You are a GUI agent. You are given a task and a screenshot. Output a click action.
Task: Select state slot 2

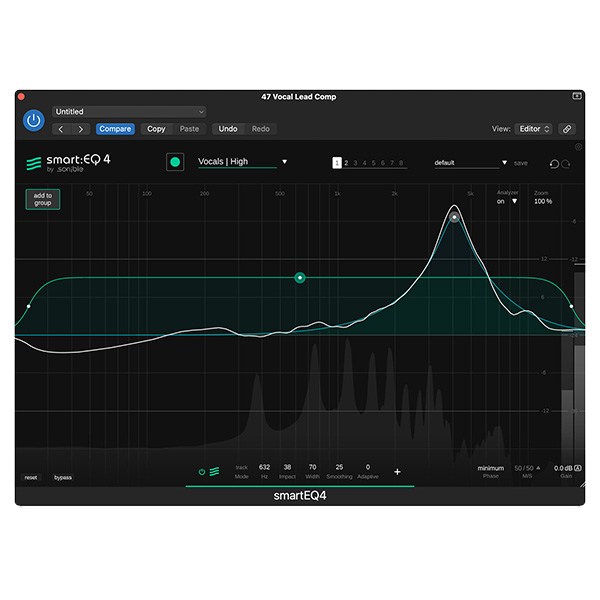pyautogui.click(x=346, y=163)
